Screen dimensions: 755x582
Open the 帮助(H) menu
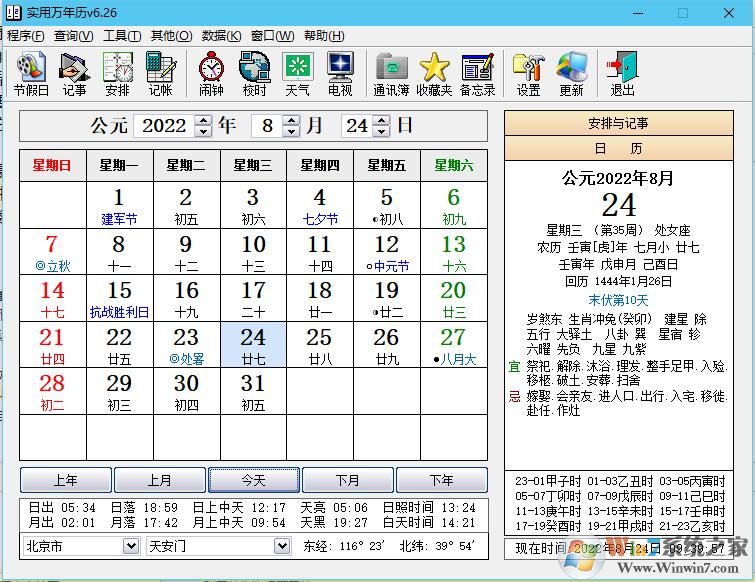click(324, 36)
